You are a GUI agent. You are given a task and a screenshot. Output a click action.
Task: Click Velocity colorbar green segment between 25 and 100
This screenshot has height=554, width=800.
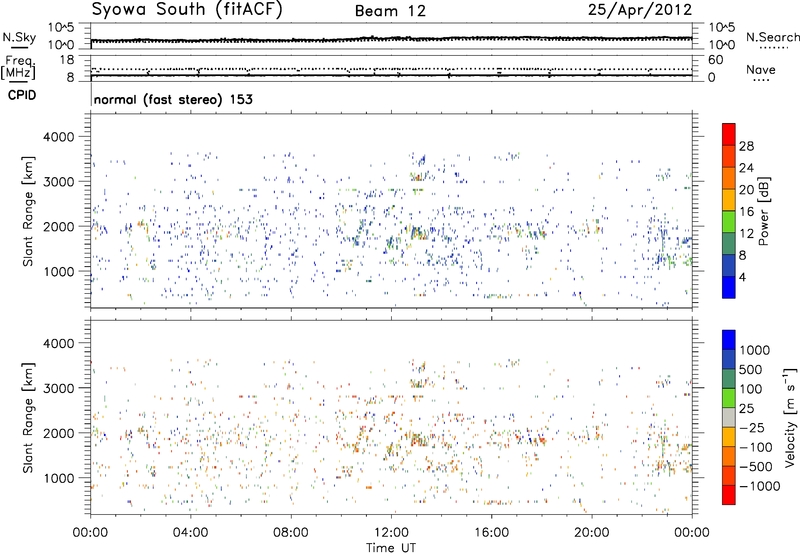coord(729,398)
